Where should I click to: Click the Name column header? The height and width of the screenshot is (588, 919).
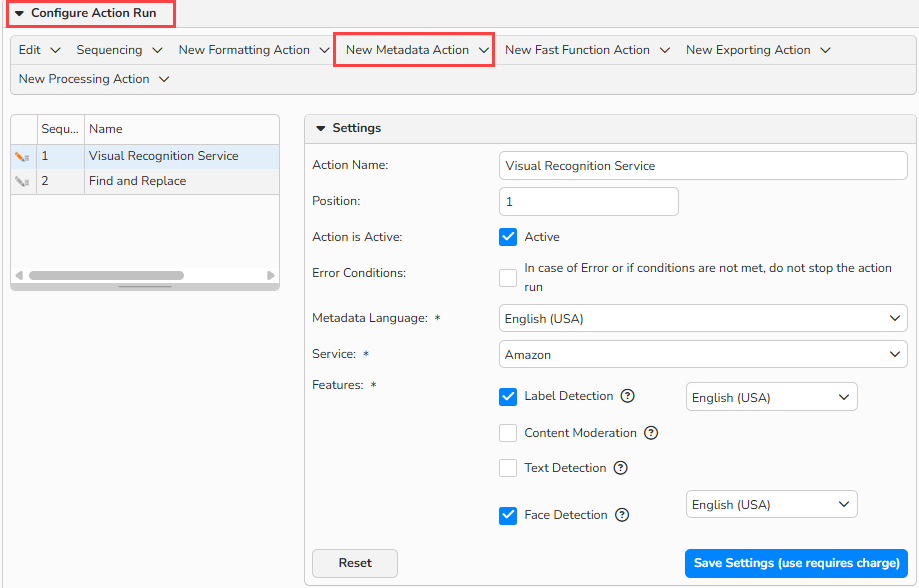[181, 130]
